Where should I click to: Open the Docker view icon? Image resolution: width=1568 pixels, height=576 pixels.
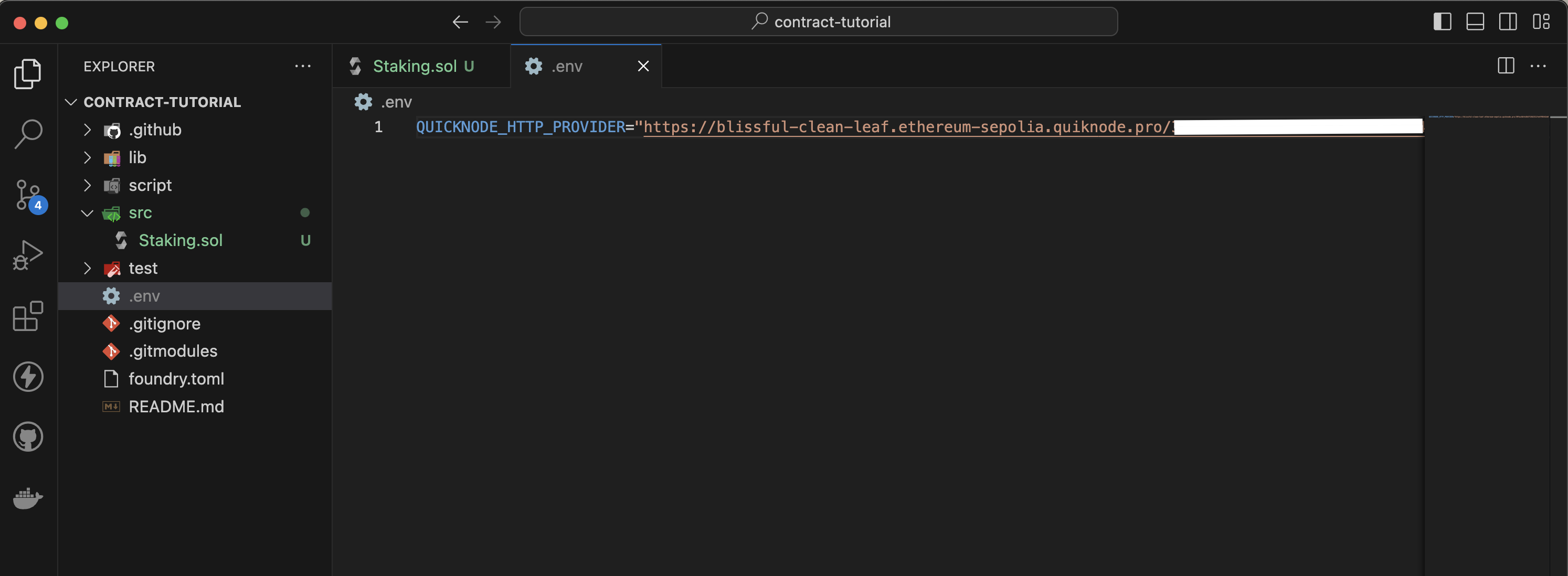tap(28, 497)
